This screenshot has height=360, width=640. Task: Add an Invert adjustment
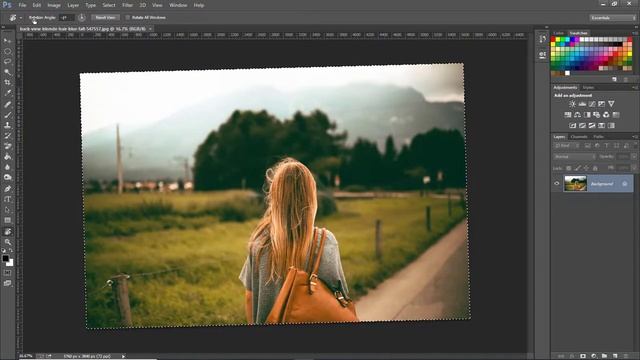point(572,125)
